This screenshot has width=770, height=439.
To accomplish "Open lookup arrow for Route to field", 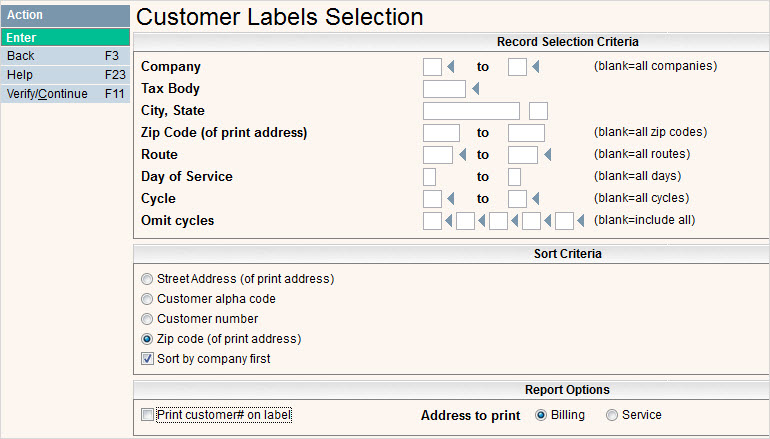I will 548,155.
